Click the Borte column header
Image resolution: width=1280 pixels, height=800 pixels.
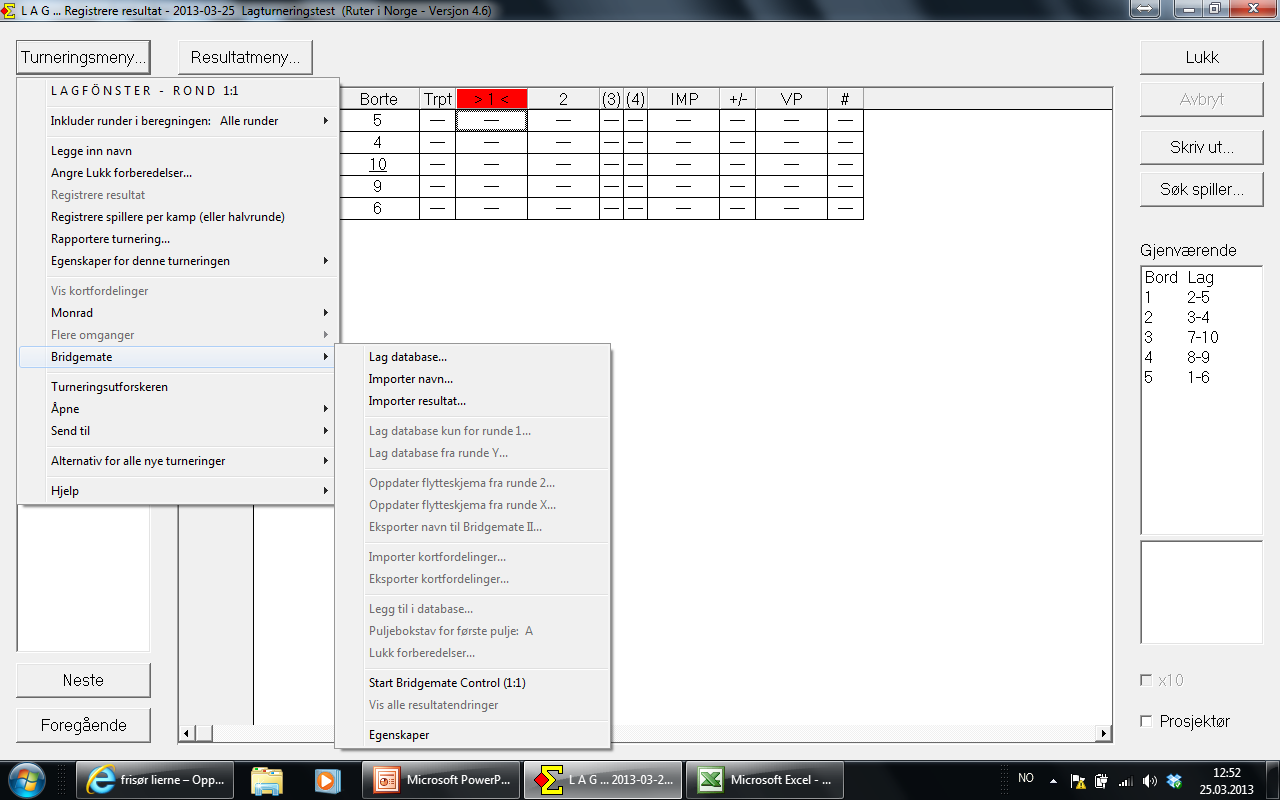pyautogui.click(x=378, y=99)
